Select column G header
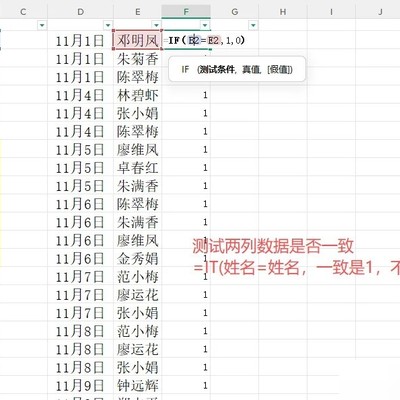Viewport: 400px width, 400px height. [x=235, y=12]
